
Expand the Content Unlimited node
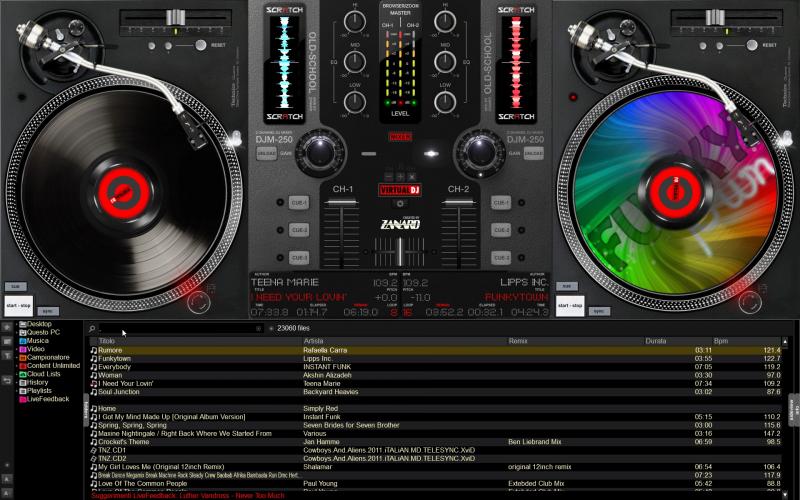[17, 366]
